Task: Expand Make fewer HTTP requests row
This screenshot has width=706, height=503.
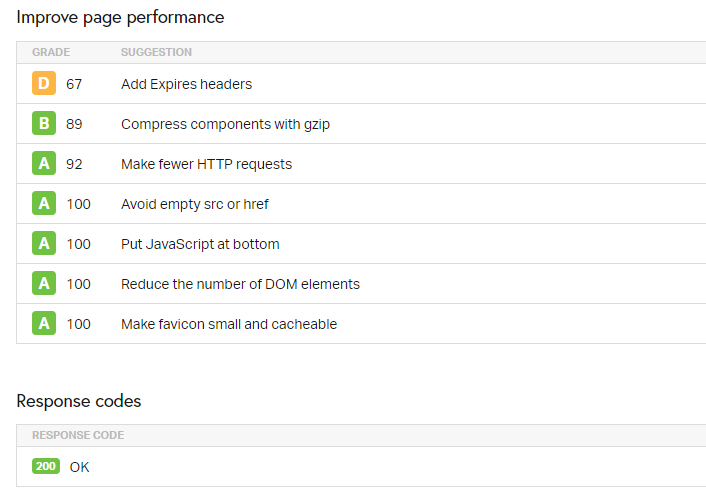Action: 206,164
